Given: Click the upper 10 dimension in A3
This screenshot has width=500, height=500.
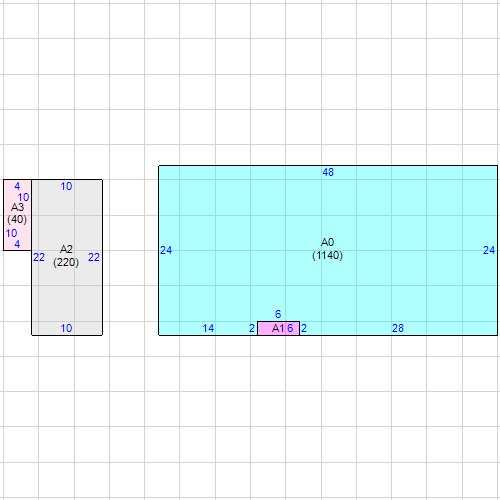Looking at the screenshot, I should [23, 197].
